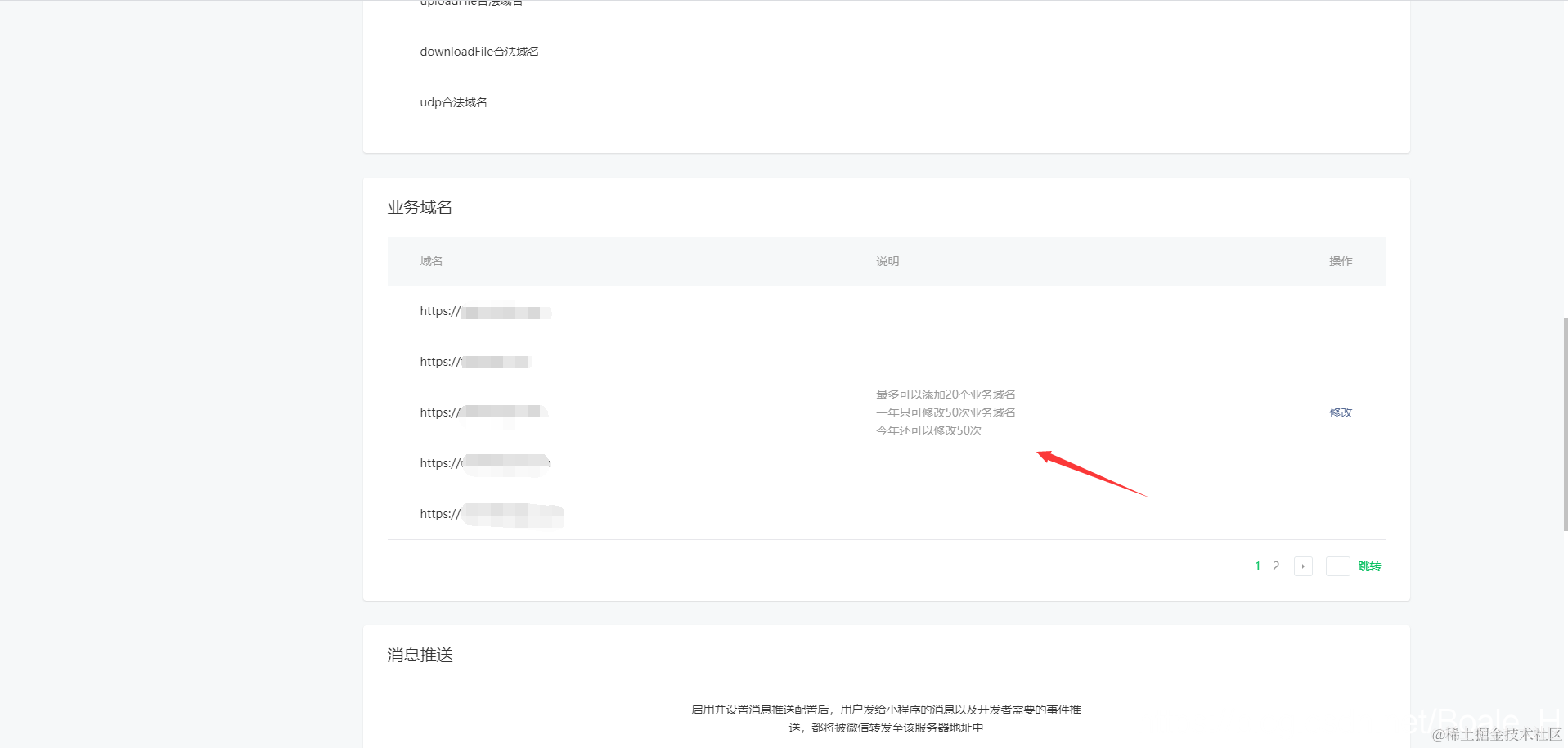
Task: Click the udp合法域名 label
Action: point(453,101)
